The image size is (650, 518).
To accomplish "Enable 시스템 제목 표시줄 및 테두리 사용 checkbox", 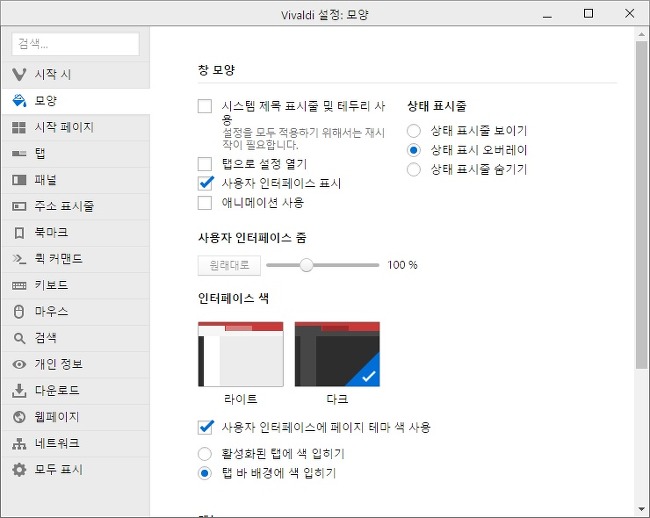I will (205, 106).
